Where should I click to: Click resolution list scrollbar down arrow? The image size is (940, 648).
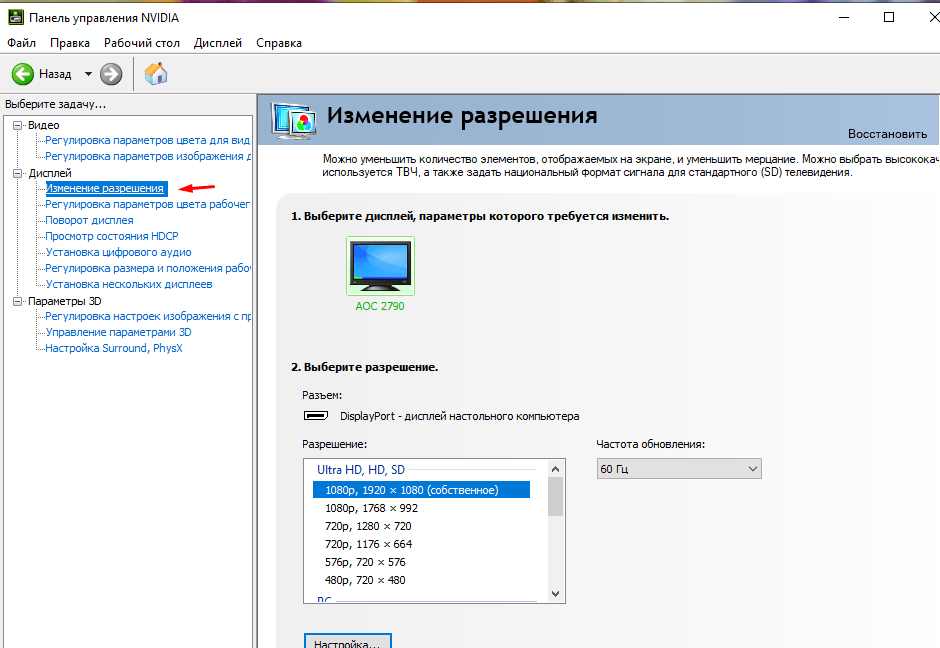pyautogui.click(x=556, y=594)
